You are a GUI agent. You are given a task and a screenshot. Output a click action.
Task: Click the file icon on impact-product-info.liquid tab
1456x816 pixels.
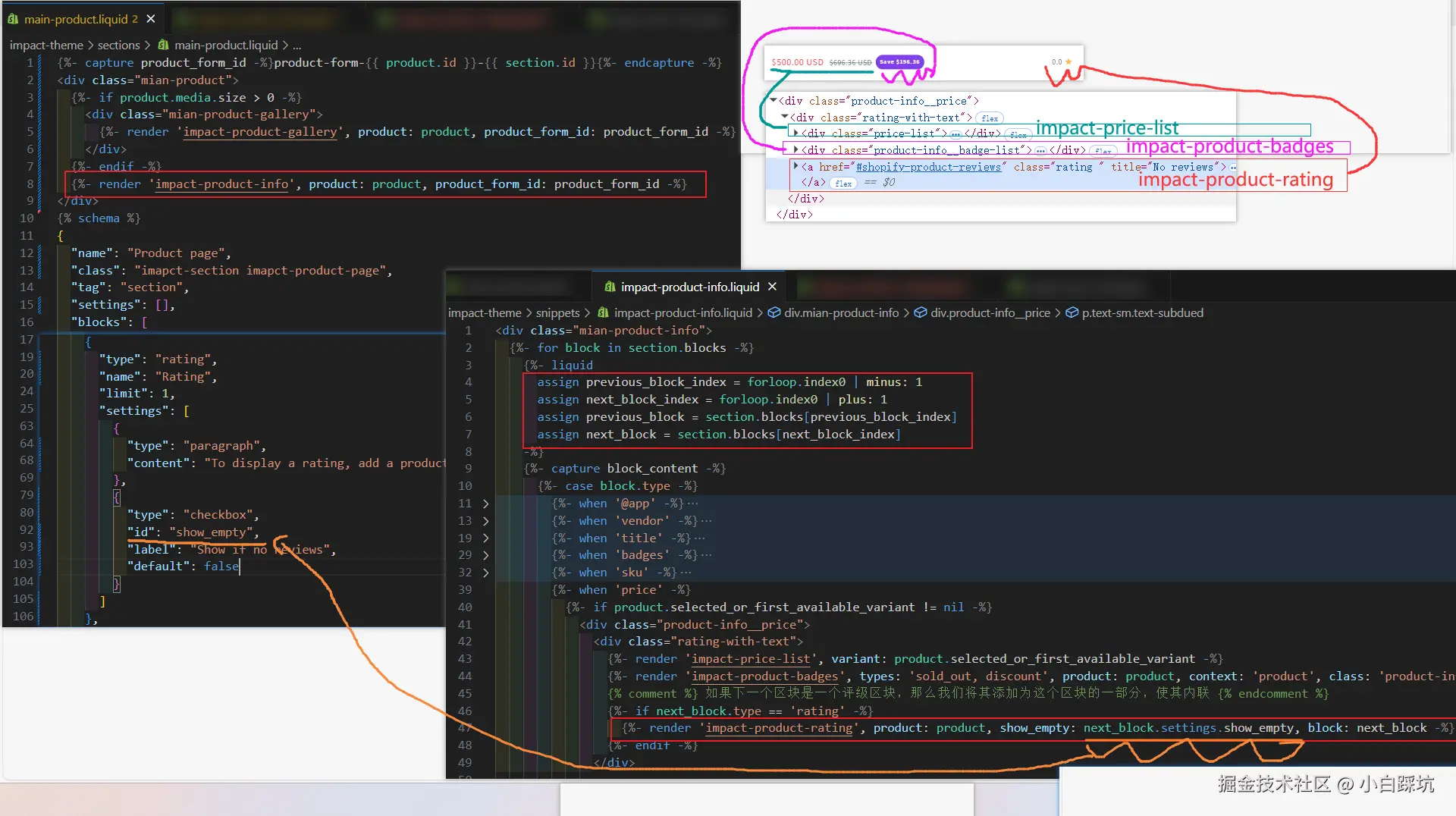[610, 287]
